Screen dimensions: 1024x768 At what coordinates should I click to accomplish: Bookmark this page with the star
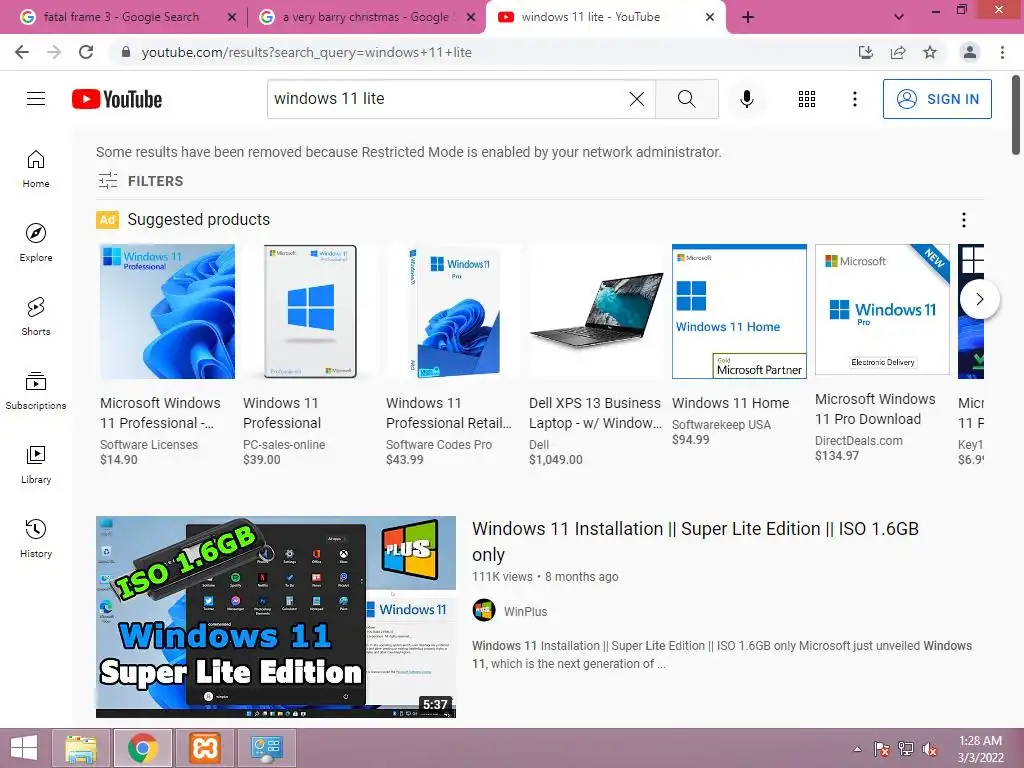pyautogui.click(x=930, y=52)
